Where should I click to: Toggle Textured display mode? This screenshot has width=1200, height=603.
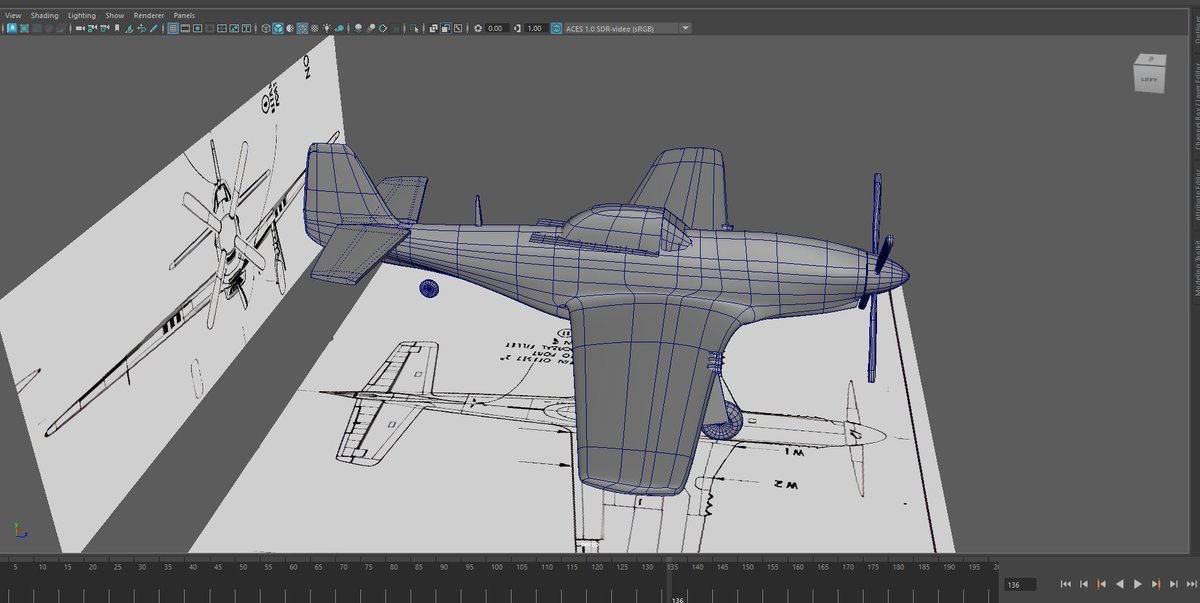(314, 28)
